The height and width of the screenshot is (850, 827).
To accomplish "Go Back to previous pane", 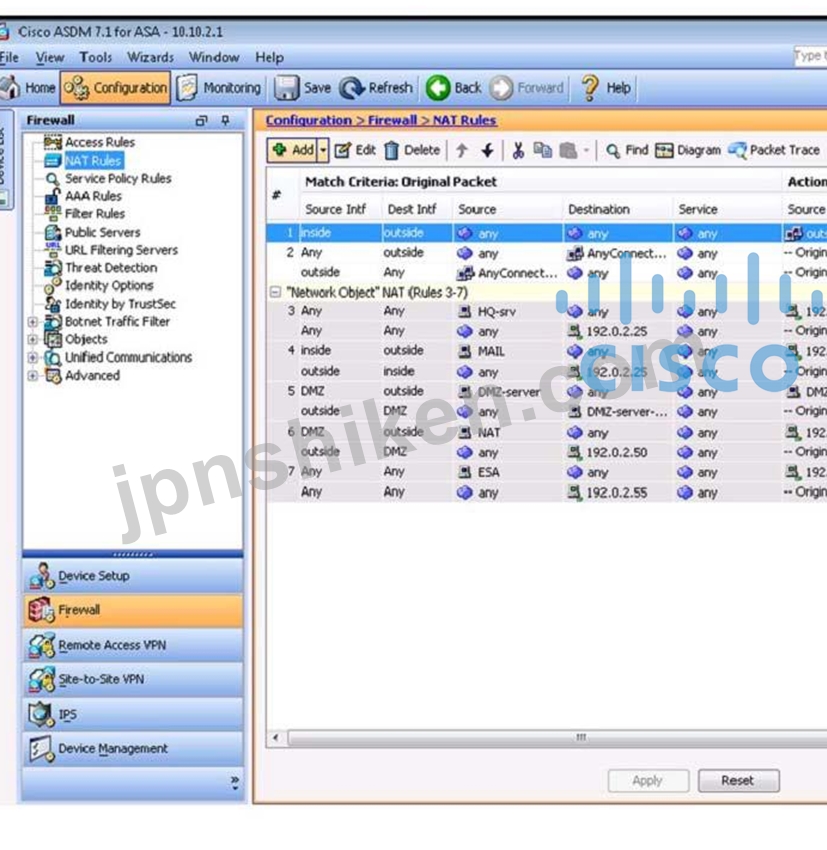I will pyautogui.click(x=454, y=88).
